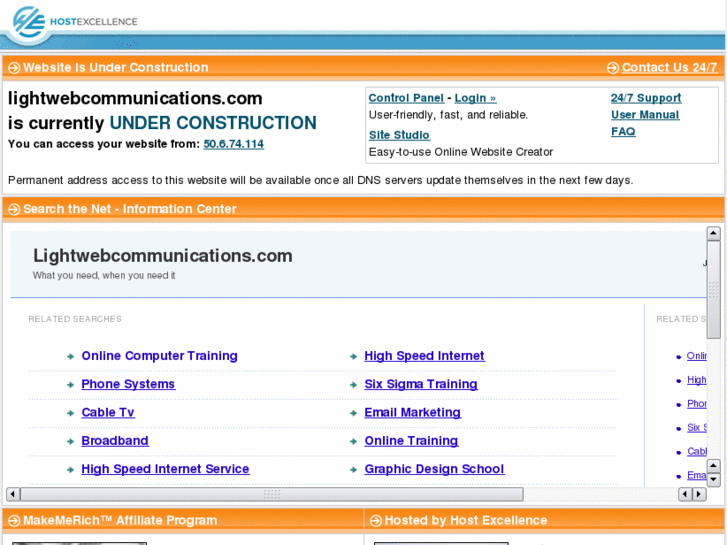This screenshot has width=727, height=545.
Task: Click bullet arrow next to Online Computer Training
Action: click(x=70, y=356)
